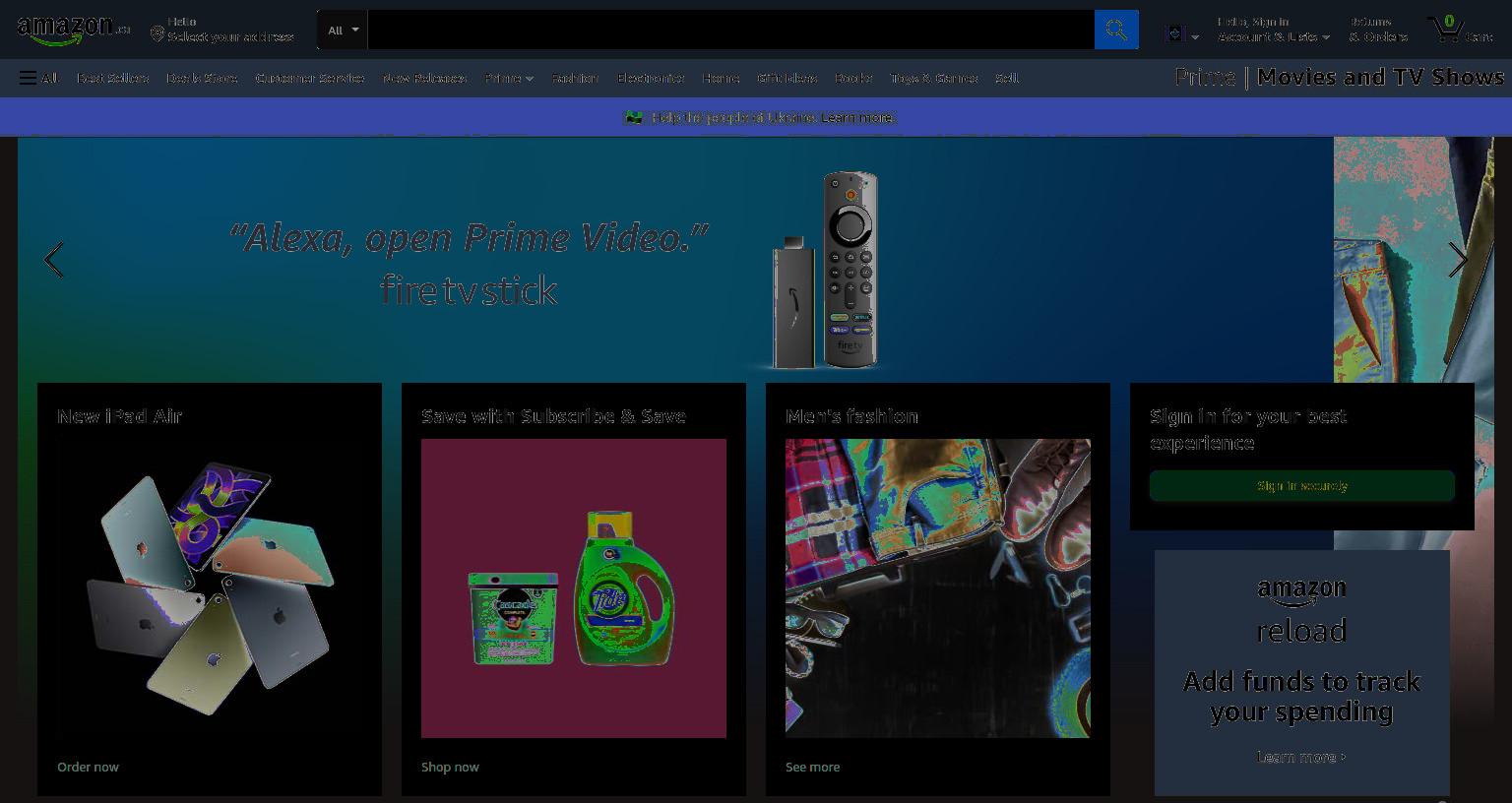This screenshot has height=803, width=1512.
Task: Open the shopping cart
Action: coord(1460,30)
